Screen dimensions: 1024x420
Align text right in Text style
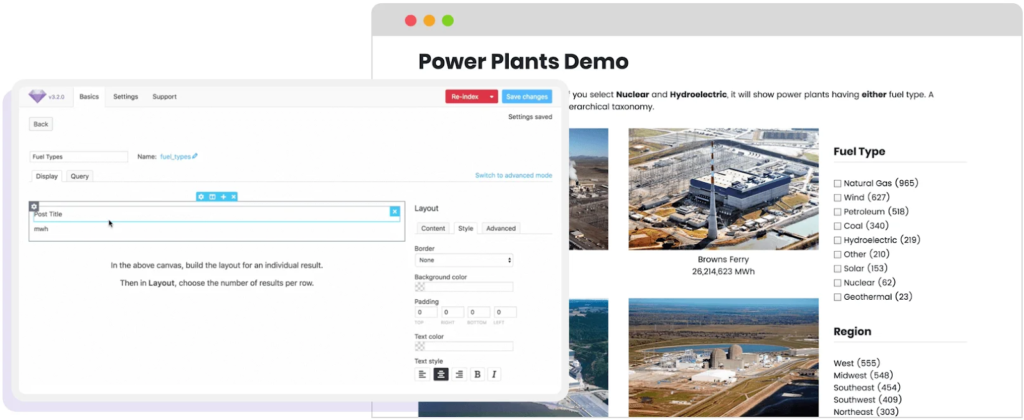(x=459, y=374)
